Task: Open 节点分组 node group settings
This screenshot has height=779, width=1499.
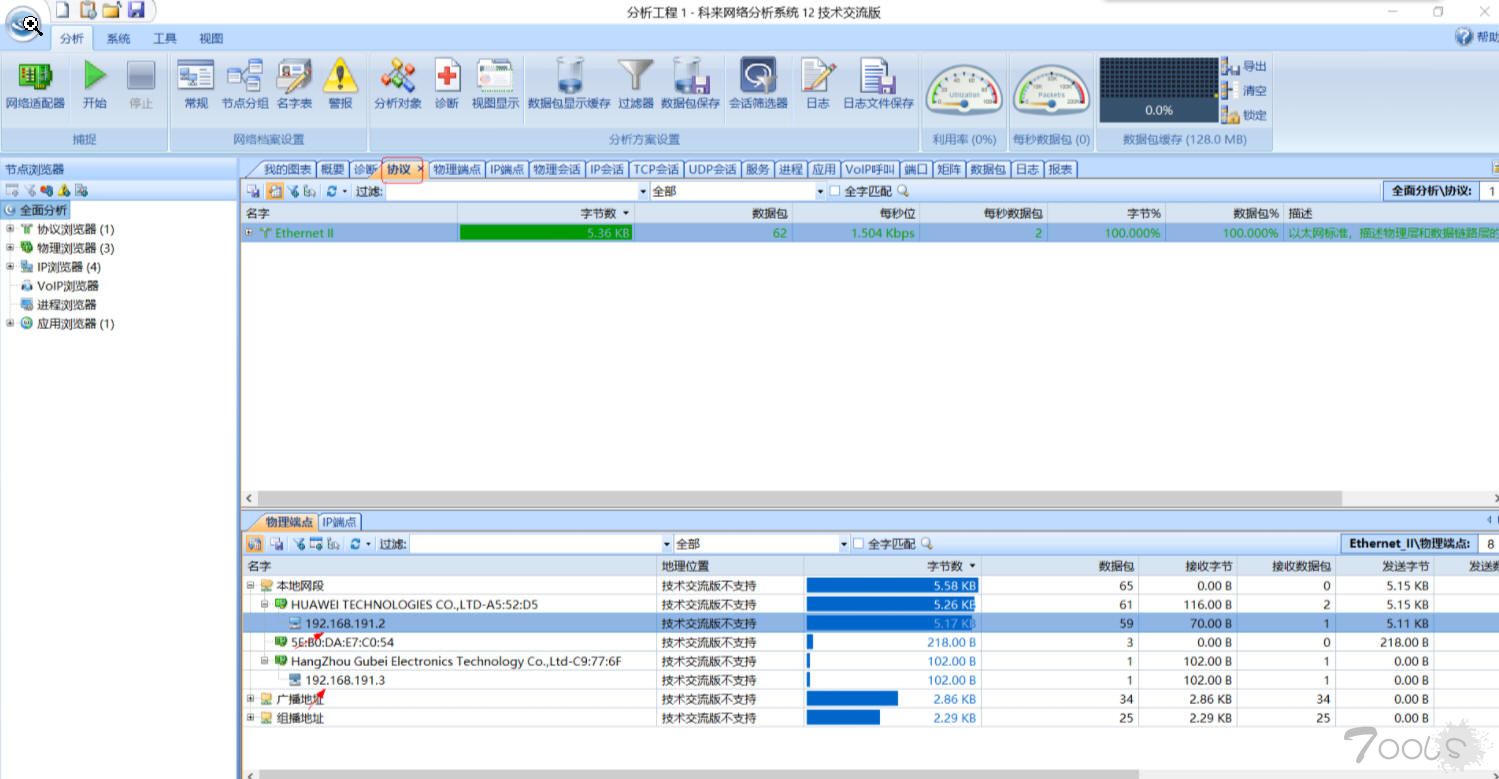Action: click(x=245, y=85)
